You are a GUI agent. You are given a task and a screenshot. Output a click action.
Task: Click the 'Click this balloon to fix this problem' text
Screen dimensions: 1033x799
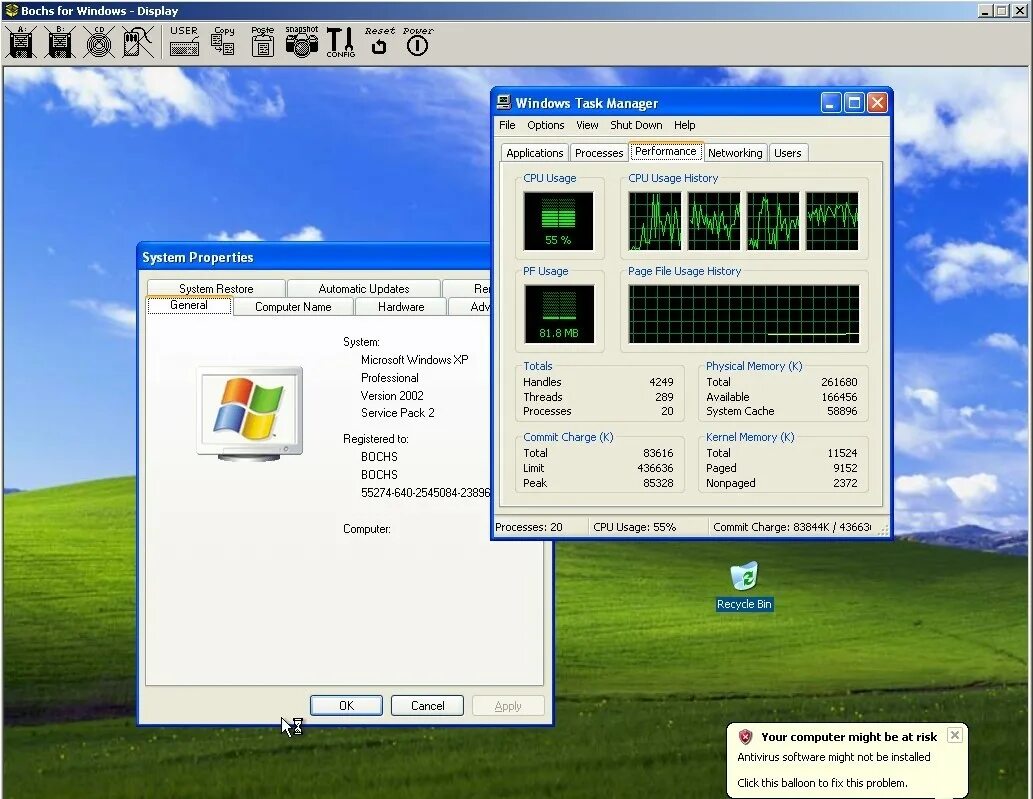[x=822, y=783]
